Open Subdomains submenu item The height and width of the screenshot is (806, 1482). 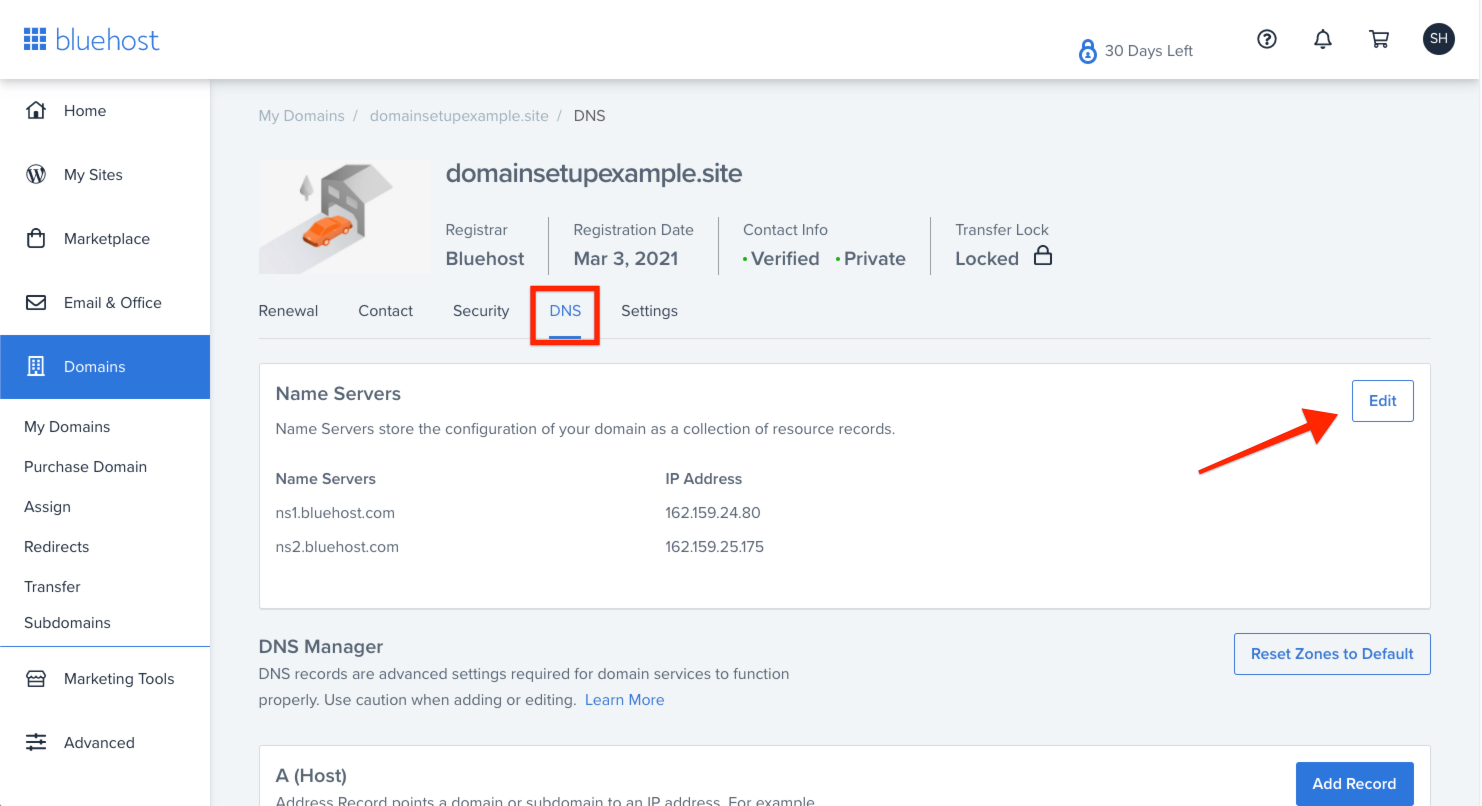67,623
